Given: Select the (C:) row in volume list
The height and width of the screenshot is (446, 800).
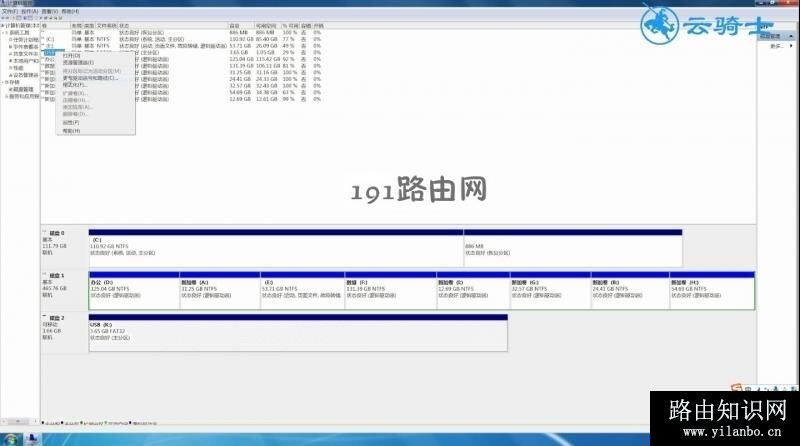Looking at the screenshot, I should coord(181,39).
